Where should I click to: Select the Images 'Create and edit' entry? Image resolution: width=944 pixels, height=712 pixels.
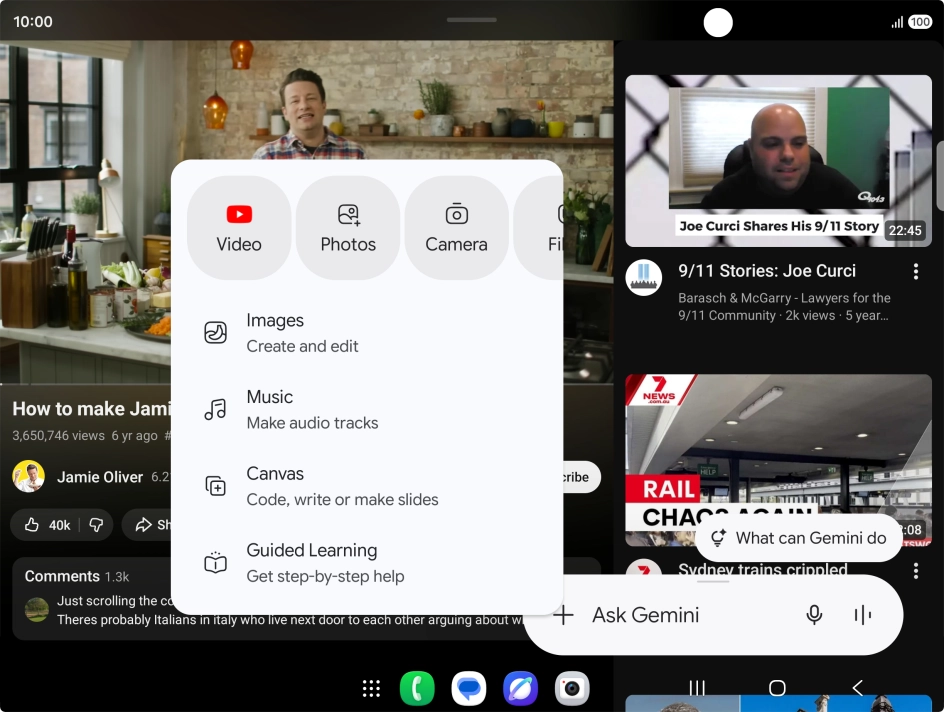(367, 333)
